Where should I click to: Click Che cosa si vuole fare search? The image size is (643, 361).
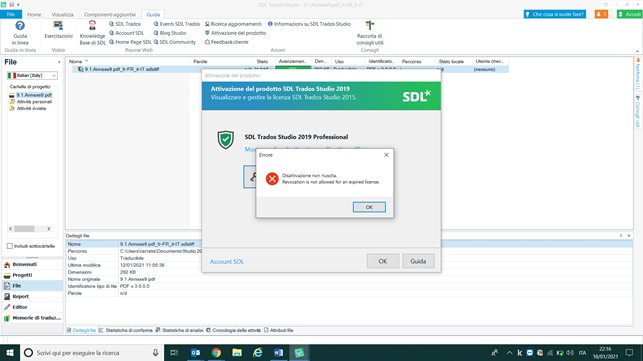554,14
